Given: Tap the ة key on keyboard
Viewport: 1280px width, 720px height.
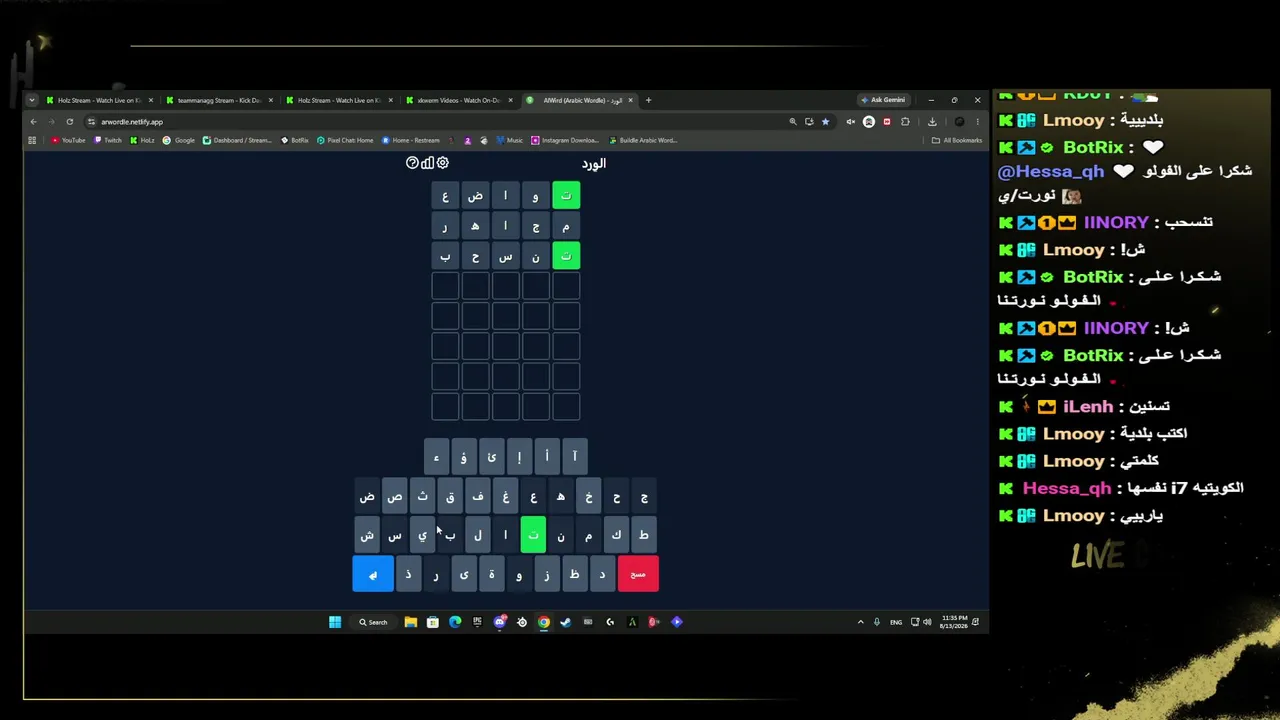Looking at the screenshot, I should coord(491,574).
